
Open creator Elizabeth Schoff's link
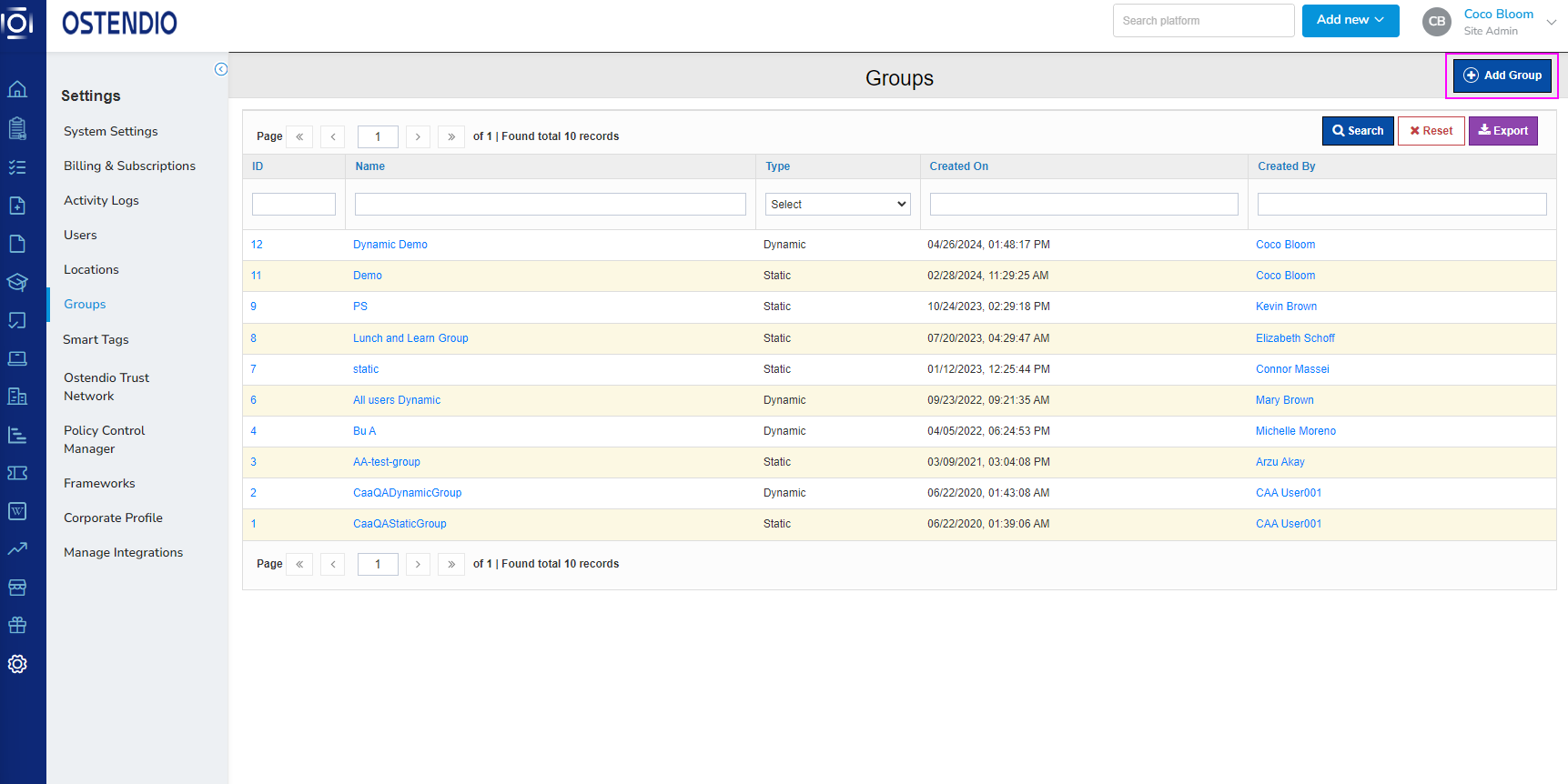[1295, 338]
